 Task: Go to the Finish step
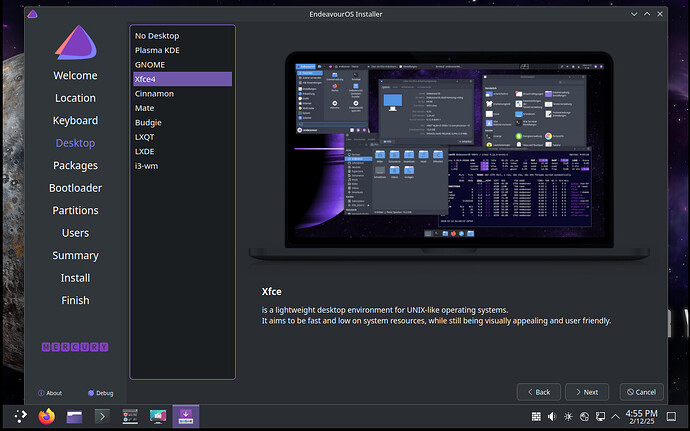(x=75, y=300)
